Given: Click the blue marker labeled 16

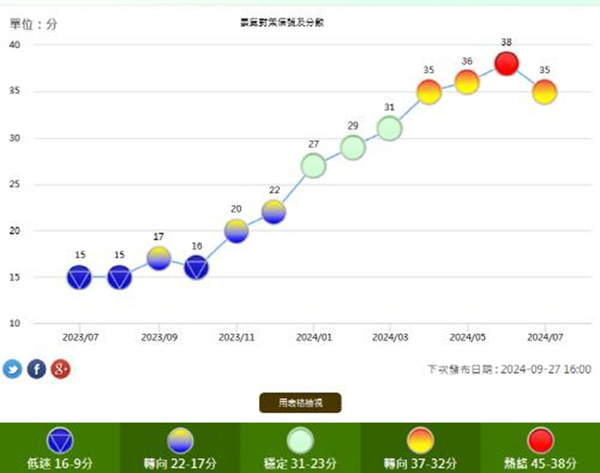Looking at the screenshot, I should (x=196, y=267).
